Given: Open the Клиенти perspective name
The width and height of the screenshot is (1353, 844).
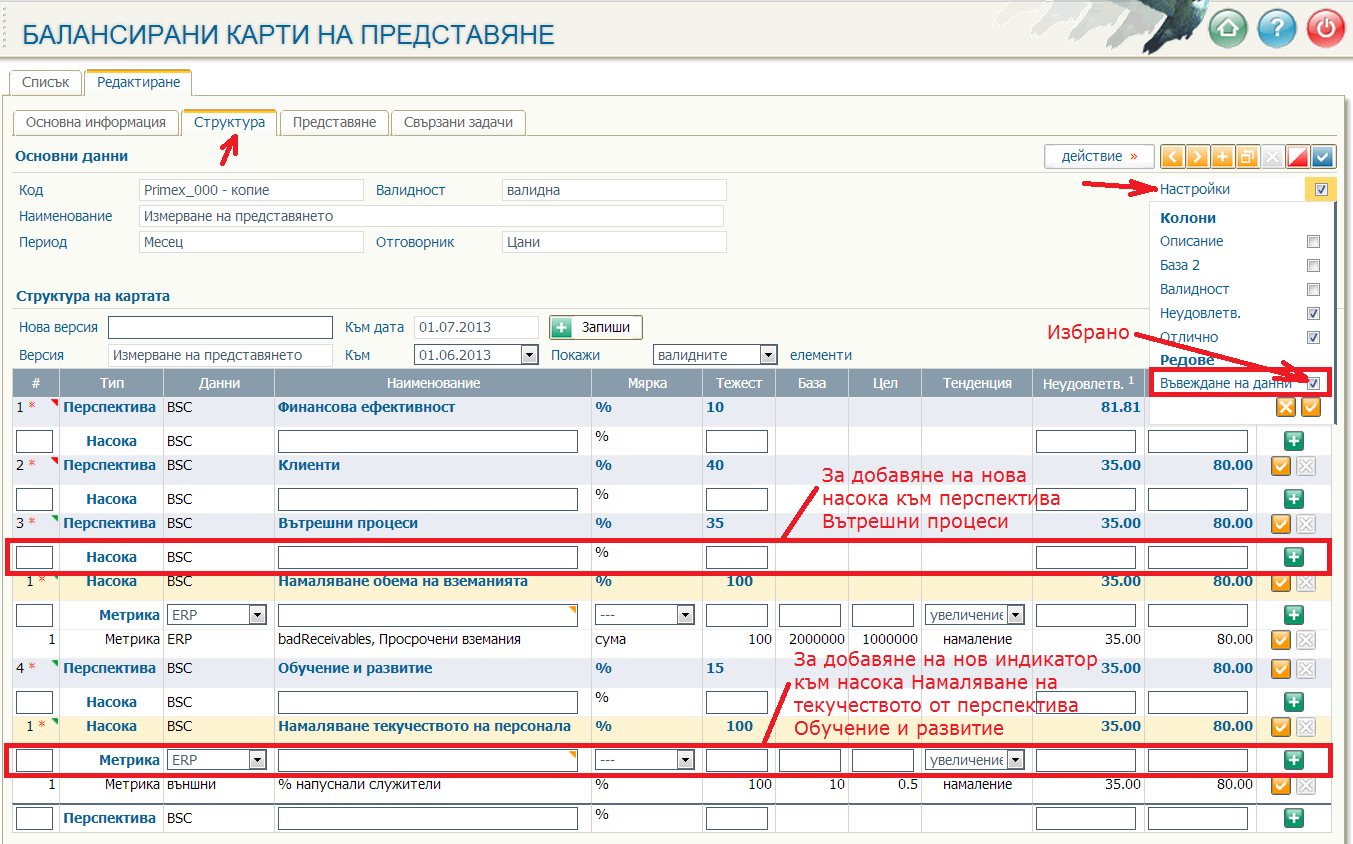Looking at the screenshot, I should click(x=309, y=465).
